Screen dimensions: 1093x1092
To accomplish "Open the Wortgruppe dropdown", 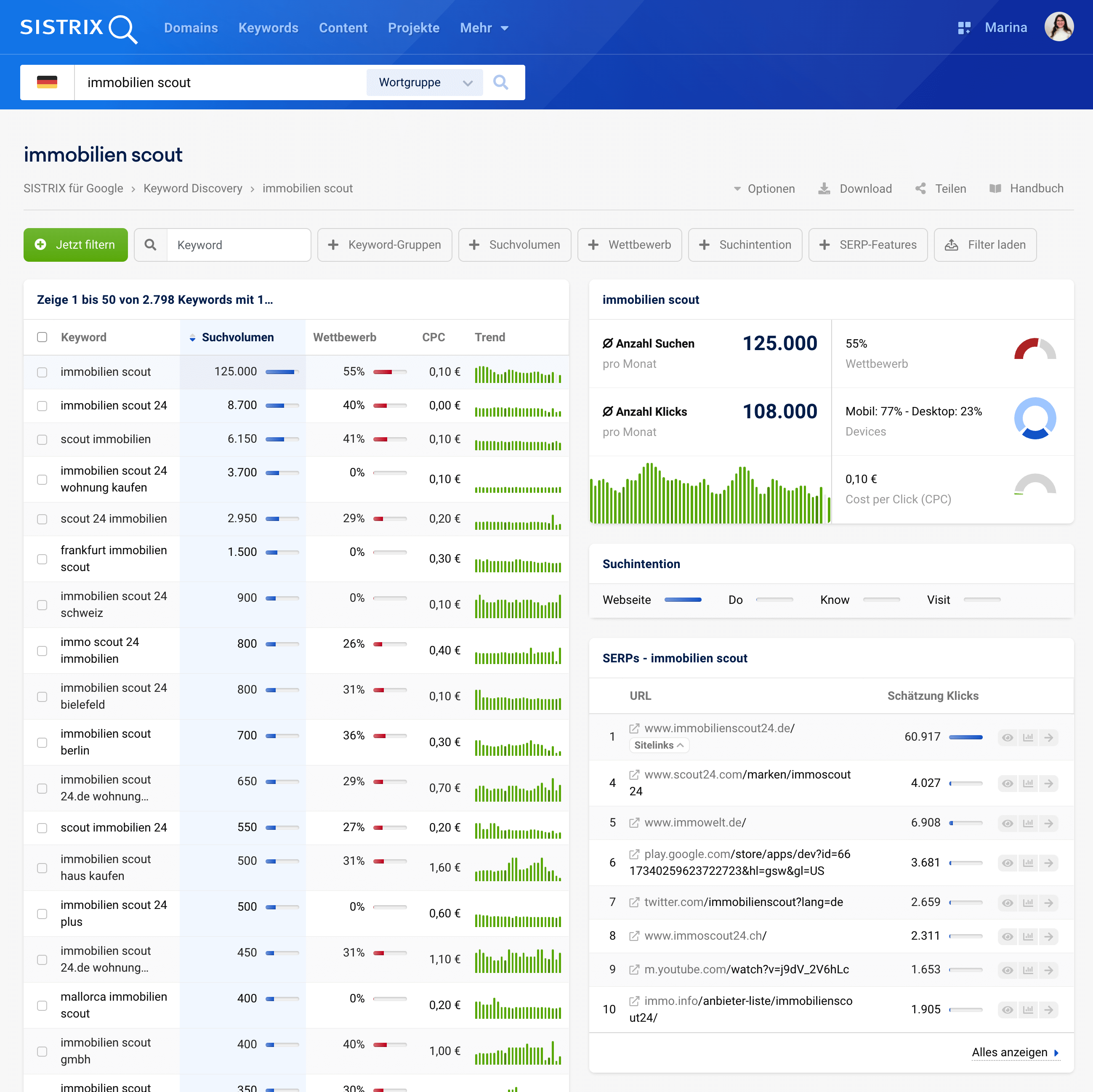I will [x=424, y=82].
